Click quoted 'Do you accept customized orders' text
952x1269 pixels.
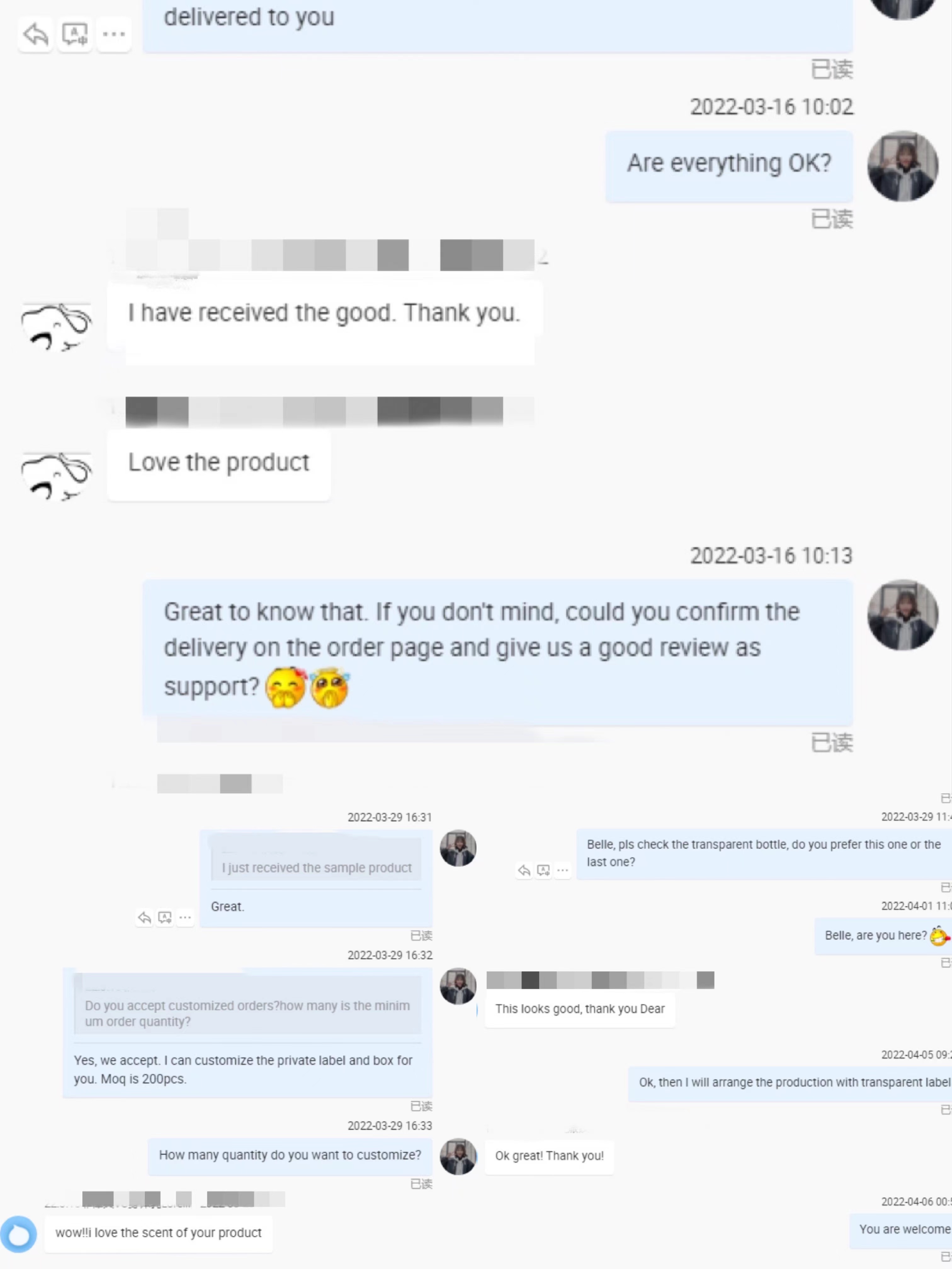tap(247, 1013)
